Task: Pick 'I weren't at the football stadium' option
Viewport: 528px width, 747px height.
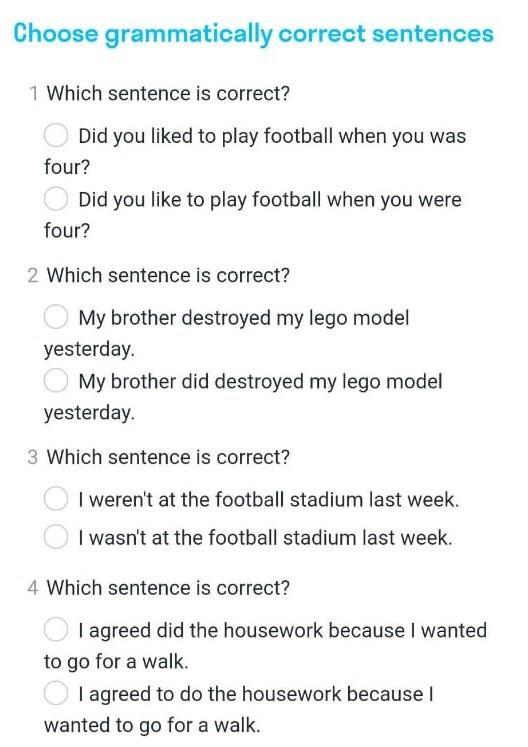Action: 56,499
